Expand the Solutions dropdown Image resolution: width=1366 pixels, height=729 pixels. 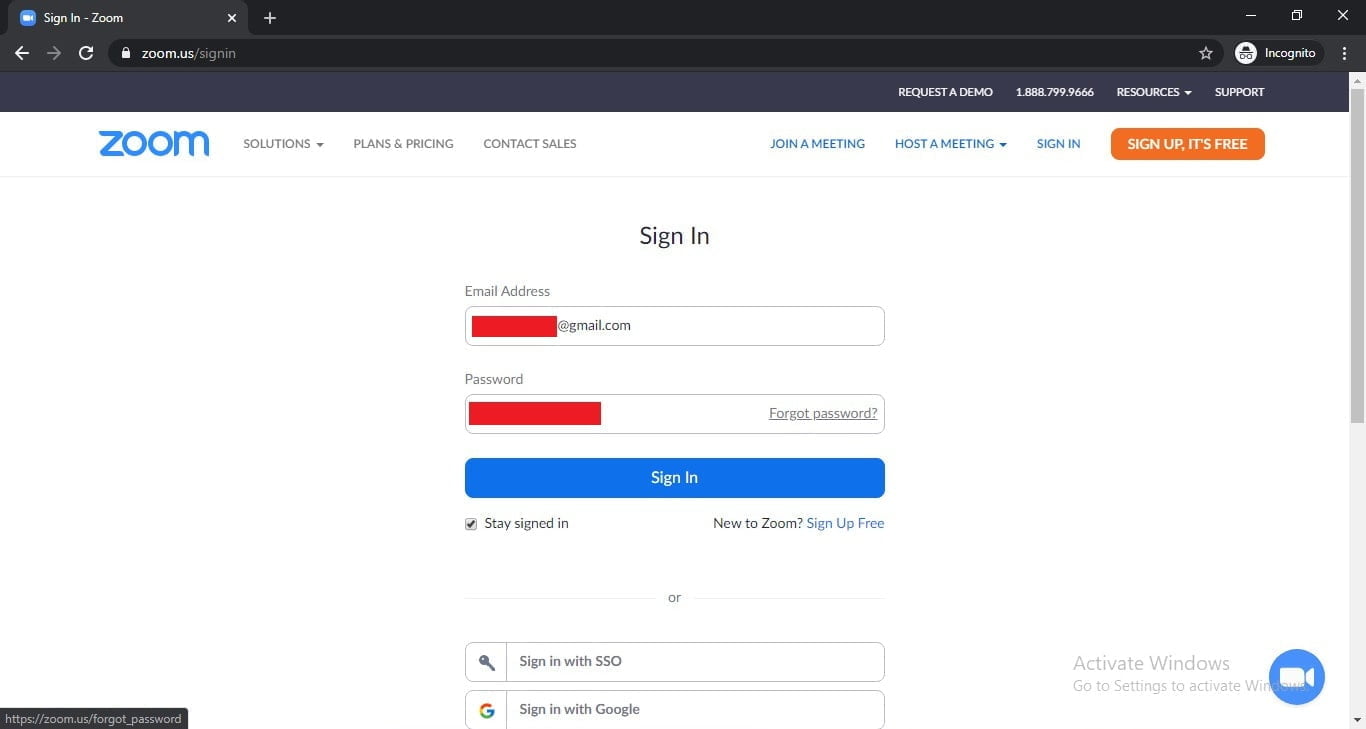[284, 144]
